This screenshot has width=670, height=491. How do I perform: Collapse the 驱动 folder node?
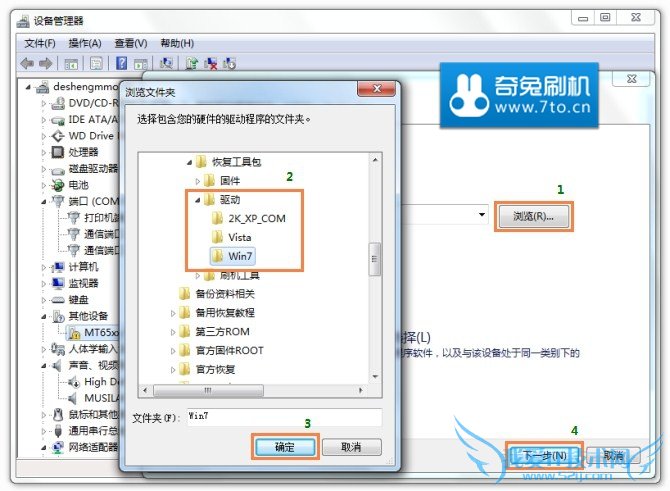197,200
